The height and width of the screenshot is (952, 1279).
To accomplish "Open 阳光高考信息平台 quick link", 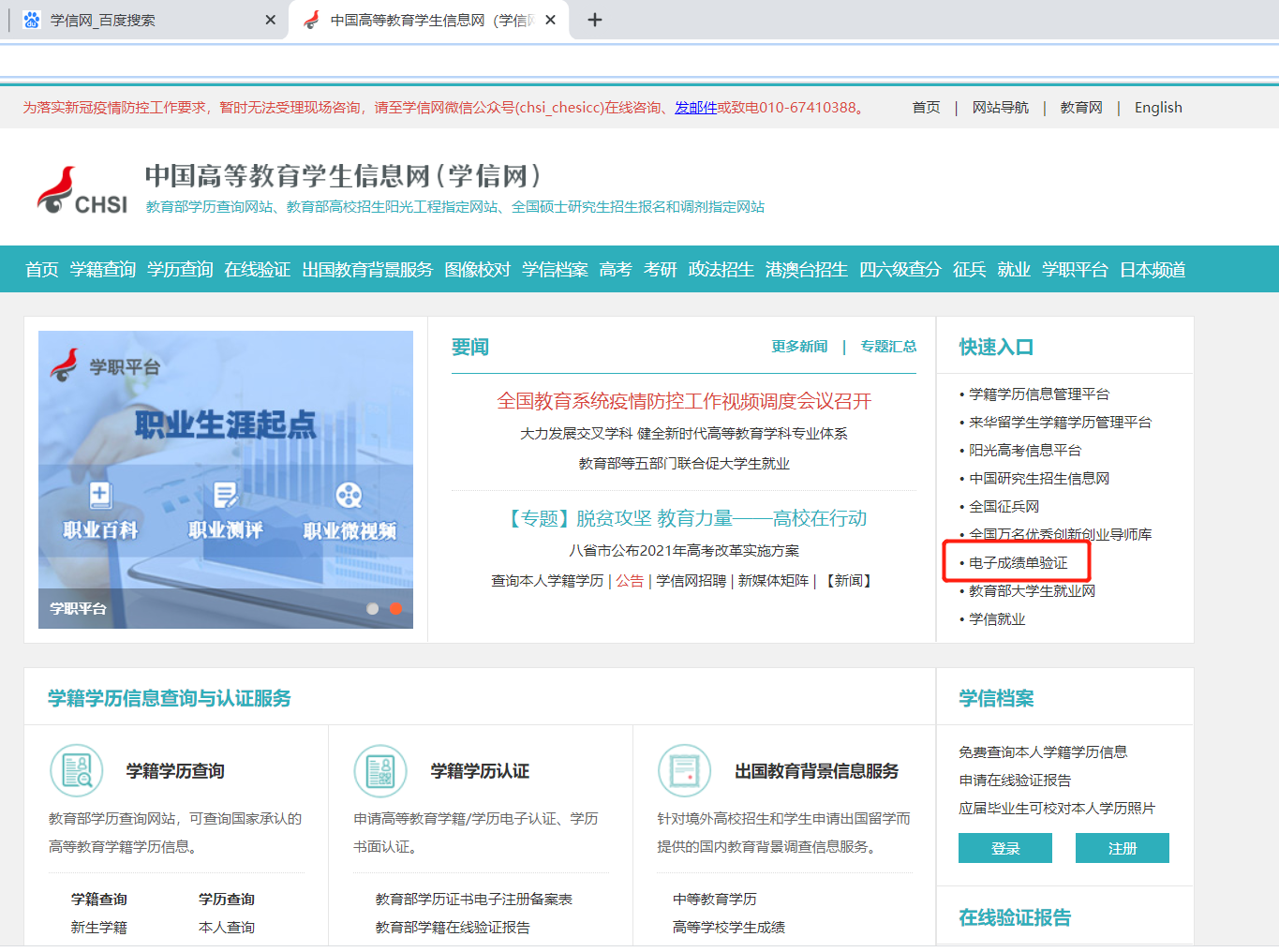I will [1025, 451].
